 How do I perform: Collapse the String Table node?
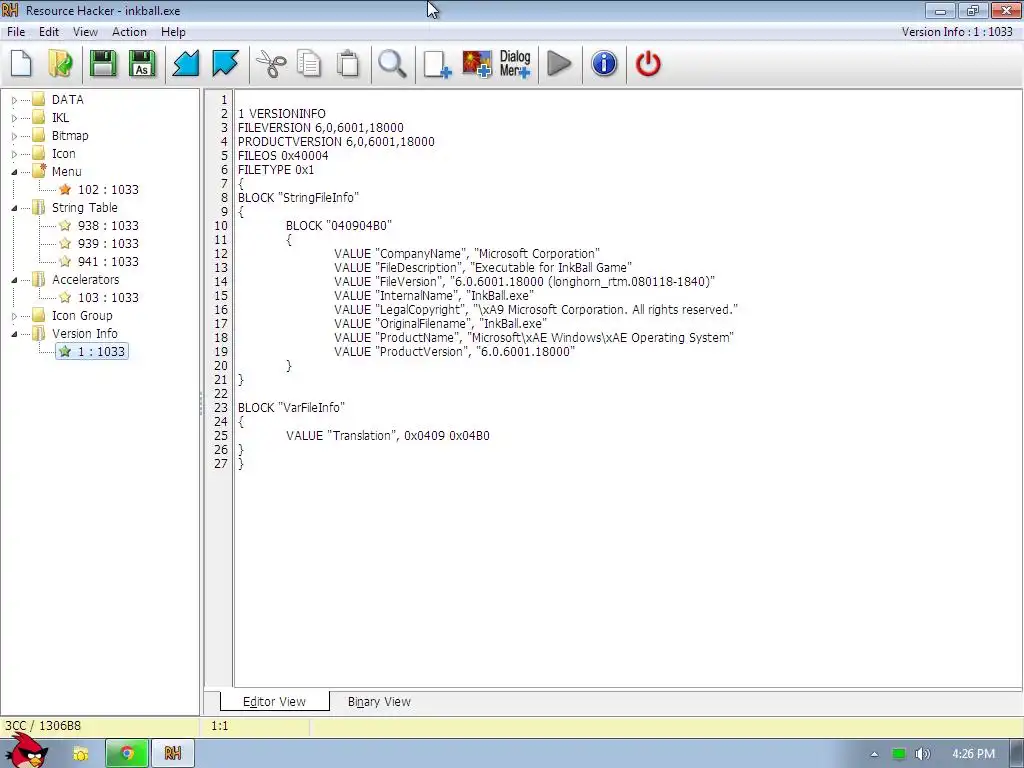point(14,208)
